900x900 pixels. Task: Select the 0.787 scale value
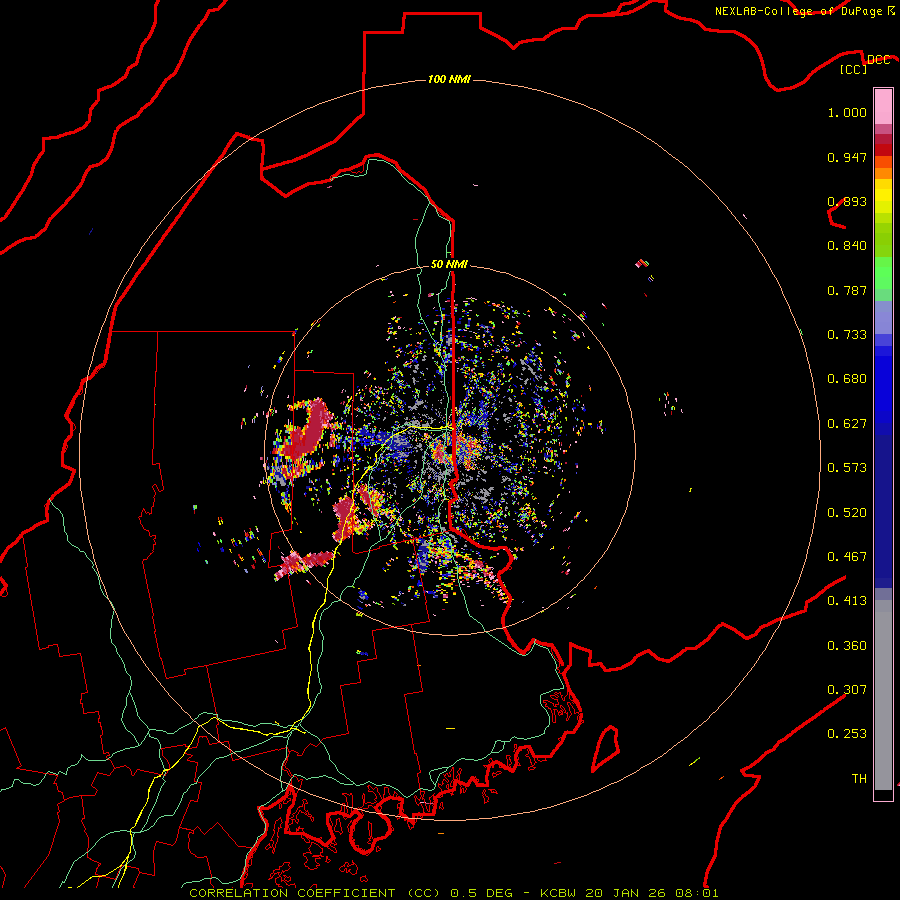tap(847, 290)
